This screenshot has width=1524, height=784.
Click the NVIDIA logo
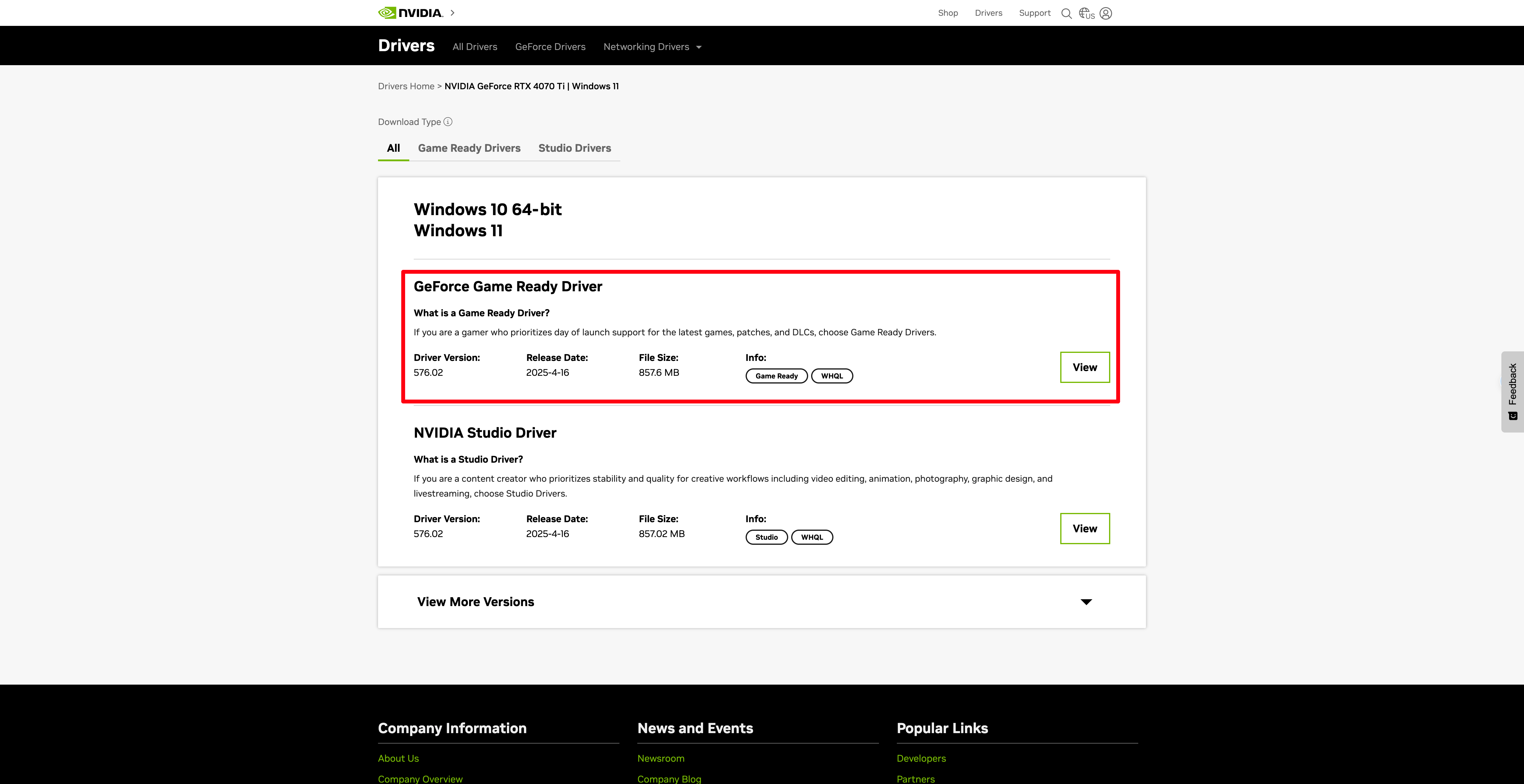coord(410,13)
